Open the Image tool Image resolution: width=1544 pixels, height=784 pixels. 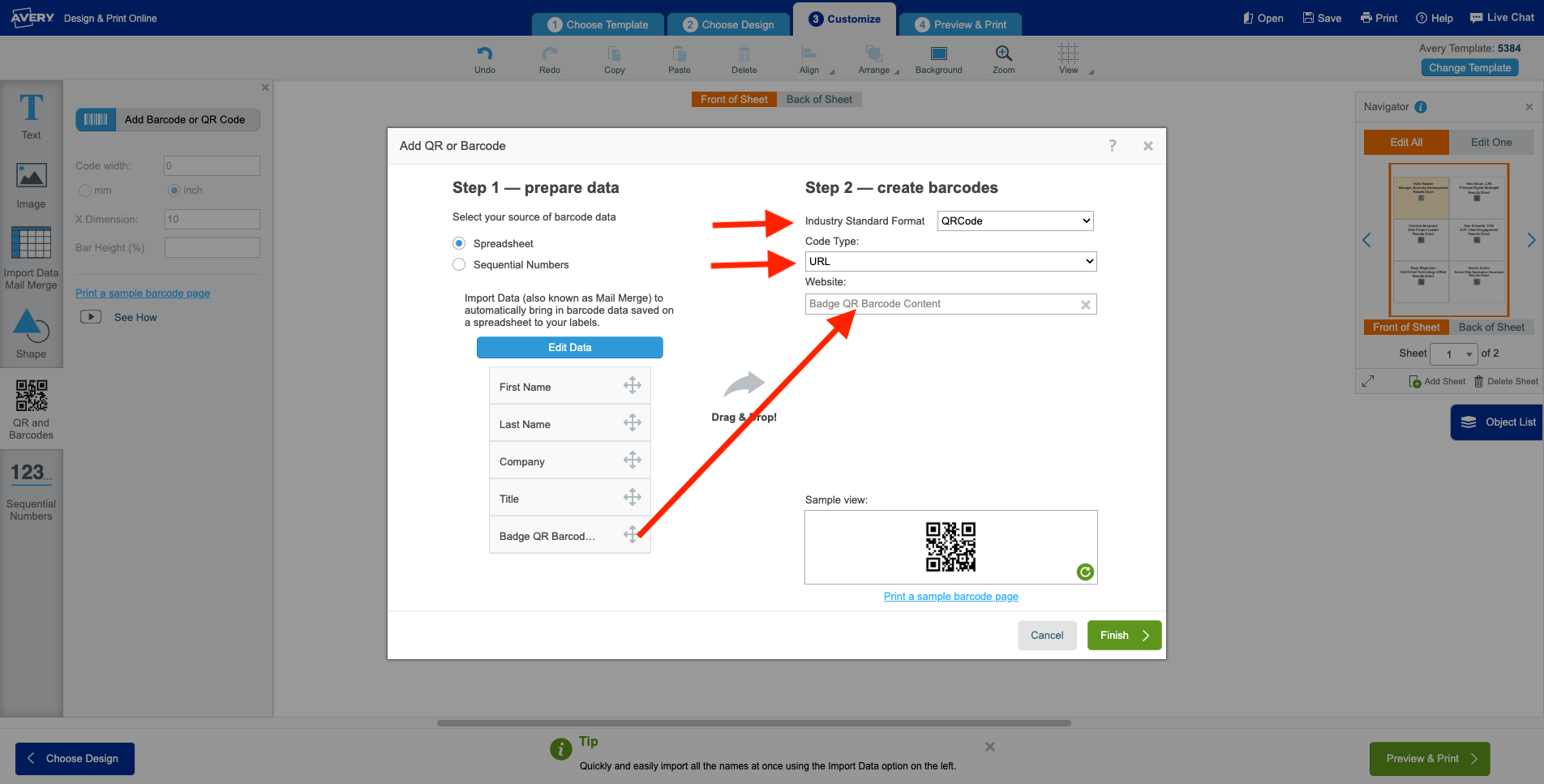(x=31, y=186)
